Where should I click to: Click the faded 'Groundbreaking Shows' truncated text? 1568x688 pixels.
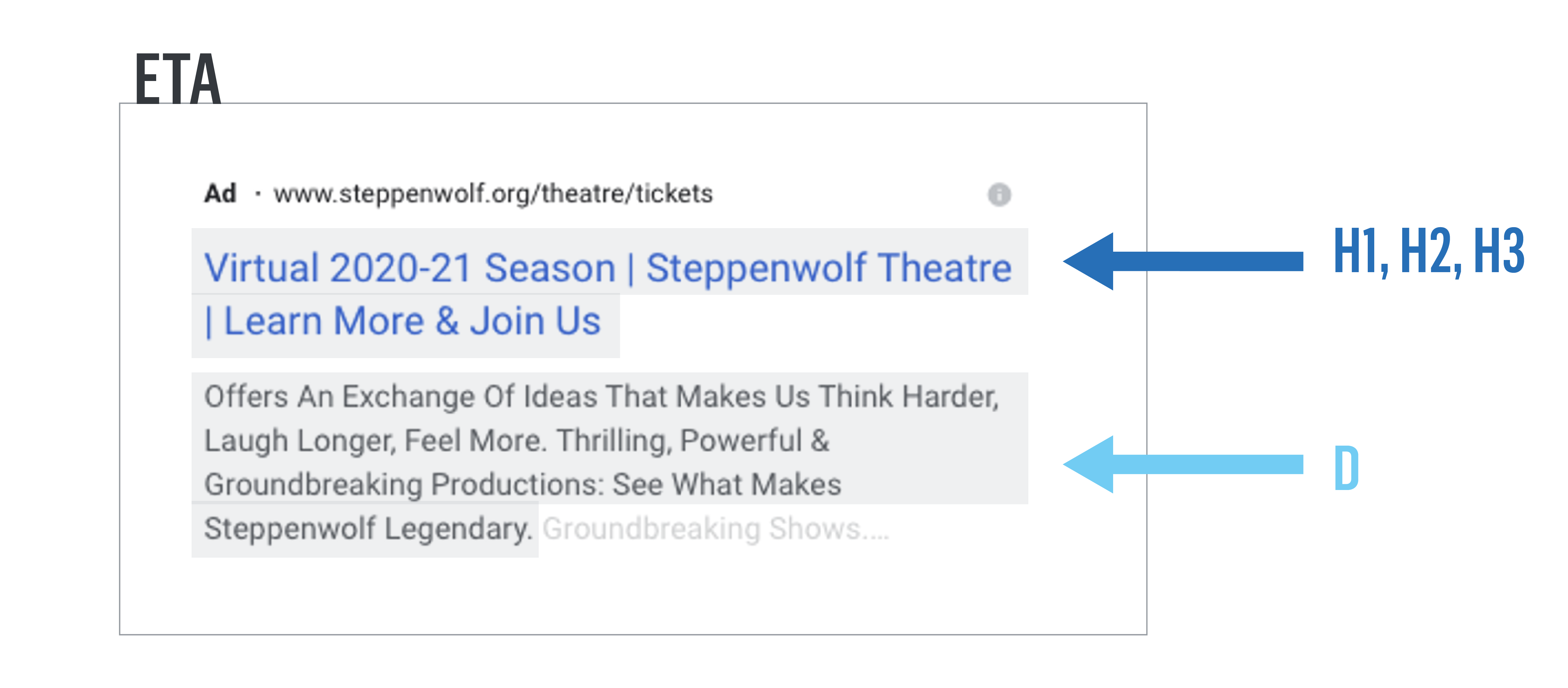(x=701, y=528)
